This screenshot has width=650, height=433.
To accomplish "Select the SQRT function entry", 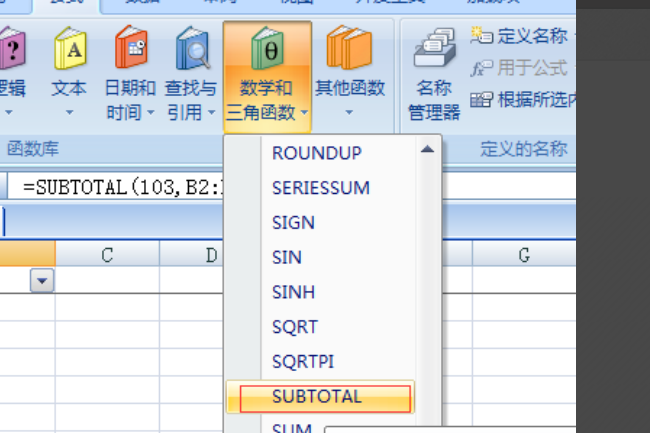I will 295,327.
